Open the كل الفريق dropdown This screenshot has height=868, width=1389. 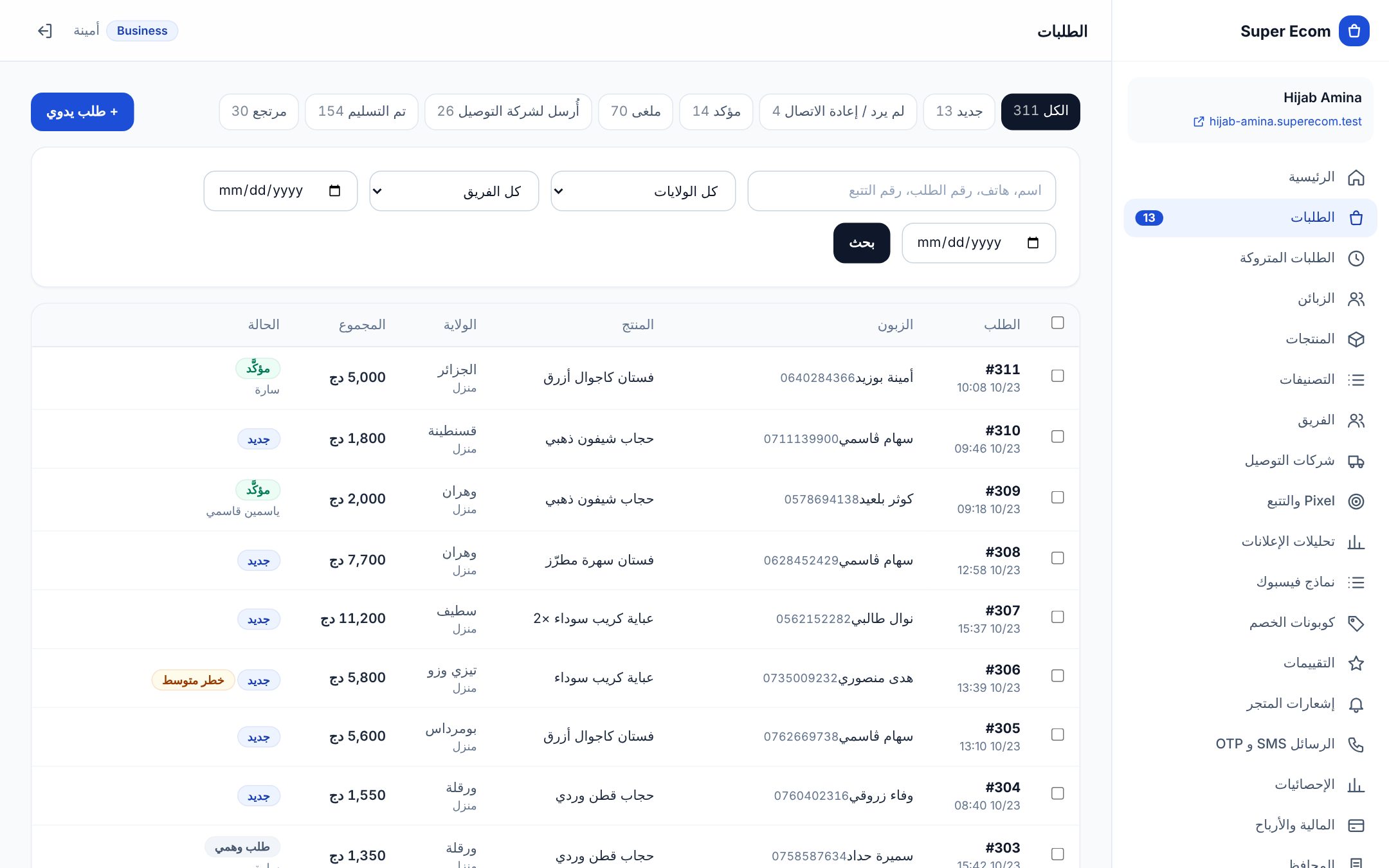454,191
